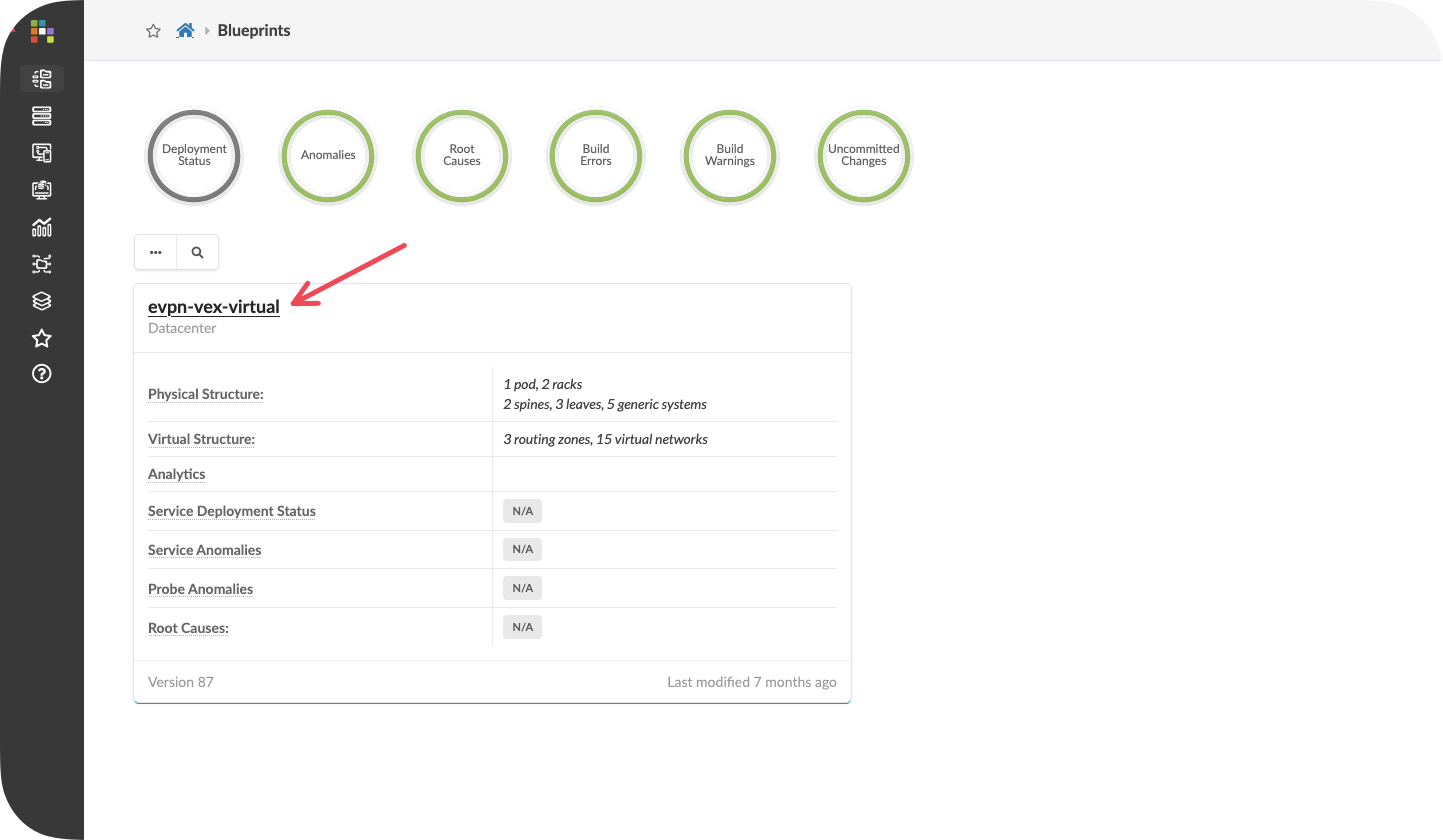The height and width of the screenshot is (840, 1443).
Task: Open the three-dots more options button
Action: click(155, 253)
